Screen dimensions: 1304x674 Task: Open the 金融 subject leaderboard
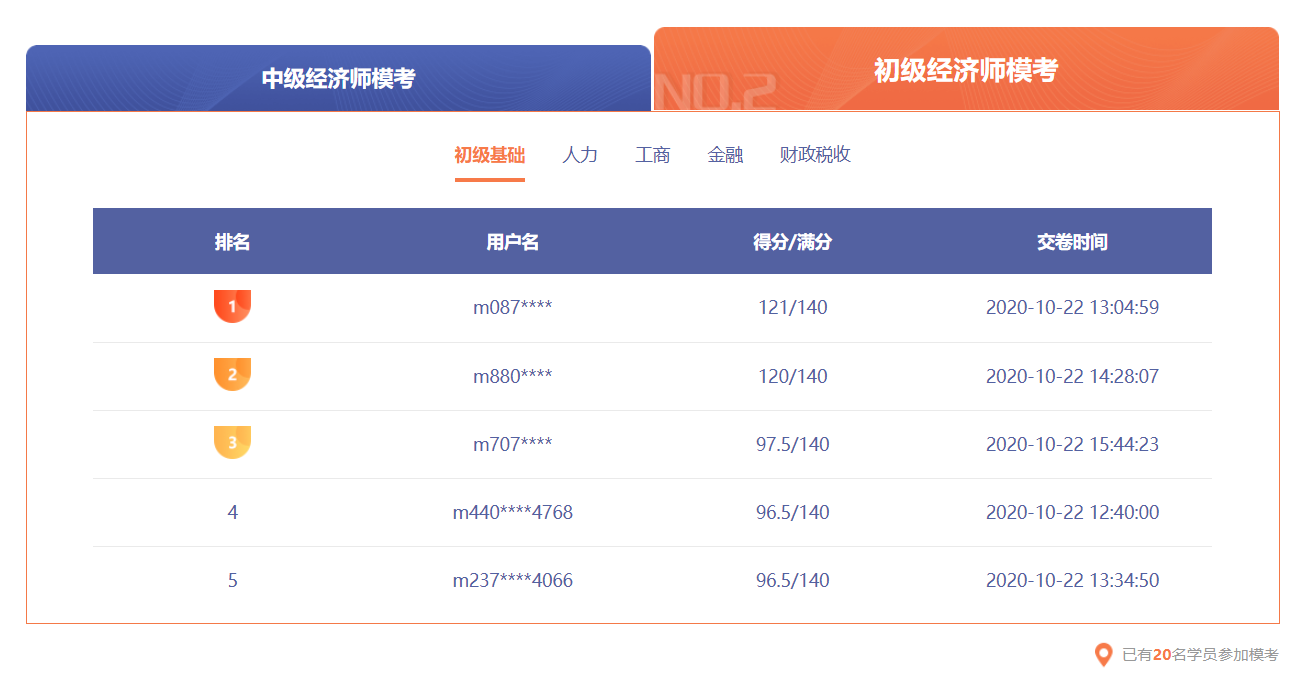724,155
